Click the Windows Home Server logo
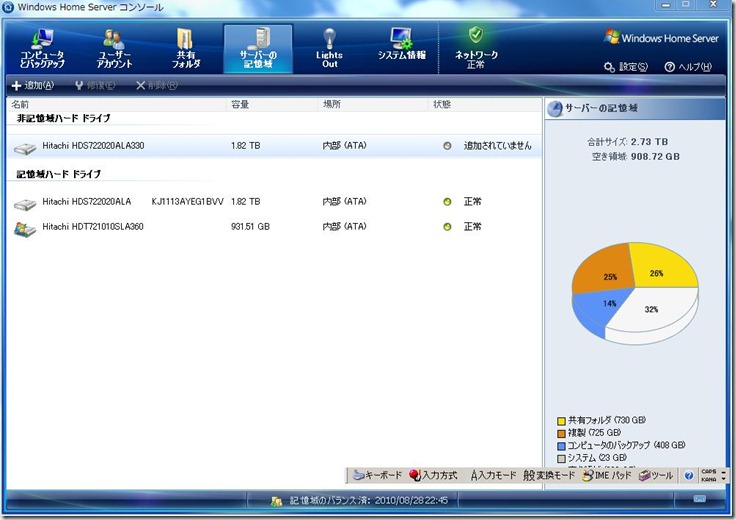Image resolution: width=736 pixels, height=520 pixels. [661, 38]
